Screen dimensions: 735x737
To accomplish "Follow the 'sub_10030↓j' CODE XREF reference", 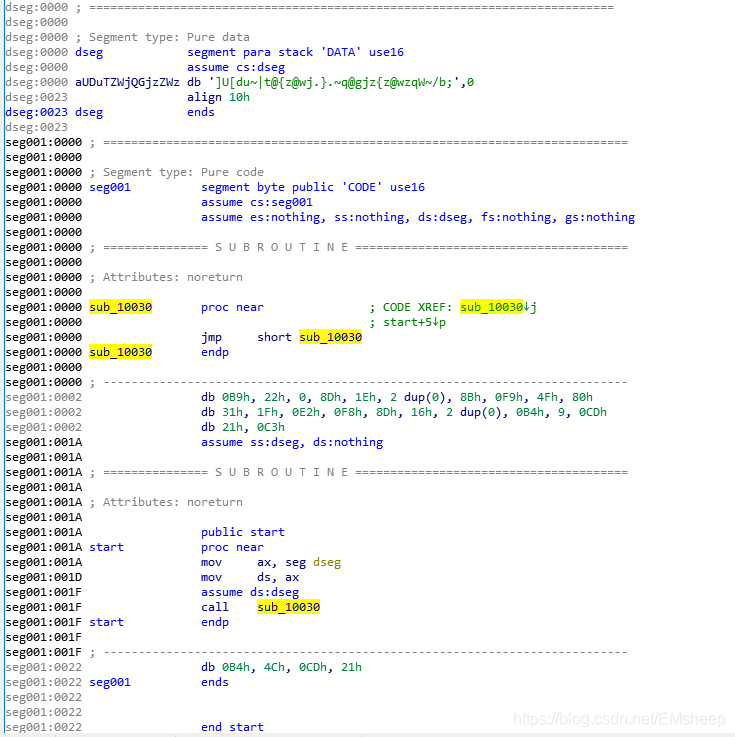I will (x=498, y=307).
